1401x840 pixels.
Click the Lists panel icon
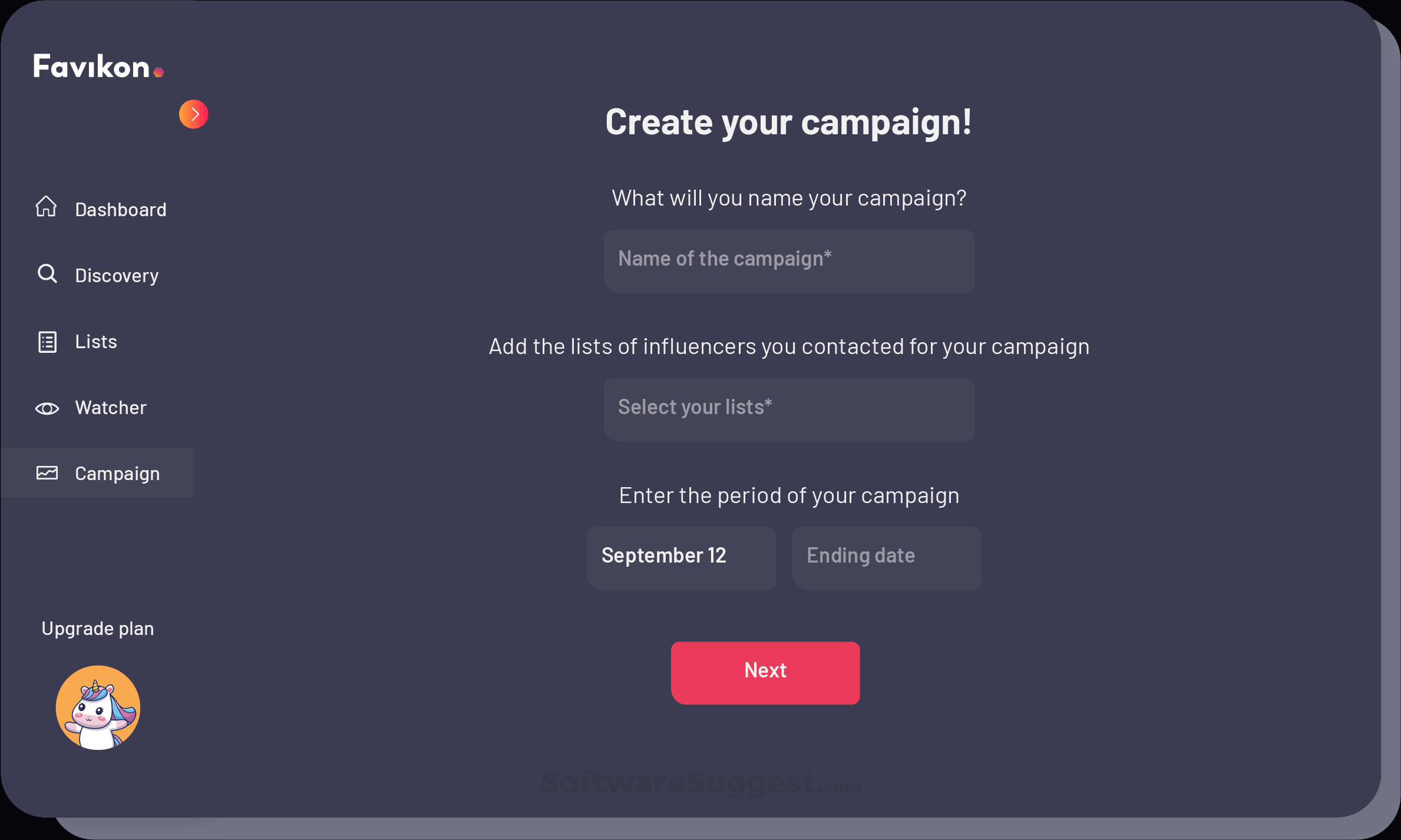[x=47, y=342]
